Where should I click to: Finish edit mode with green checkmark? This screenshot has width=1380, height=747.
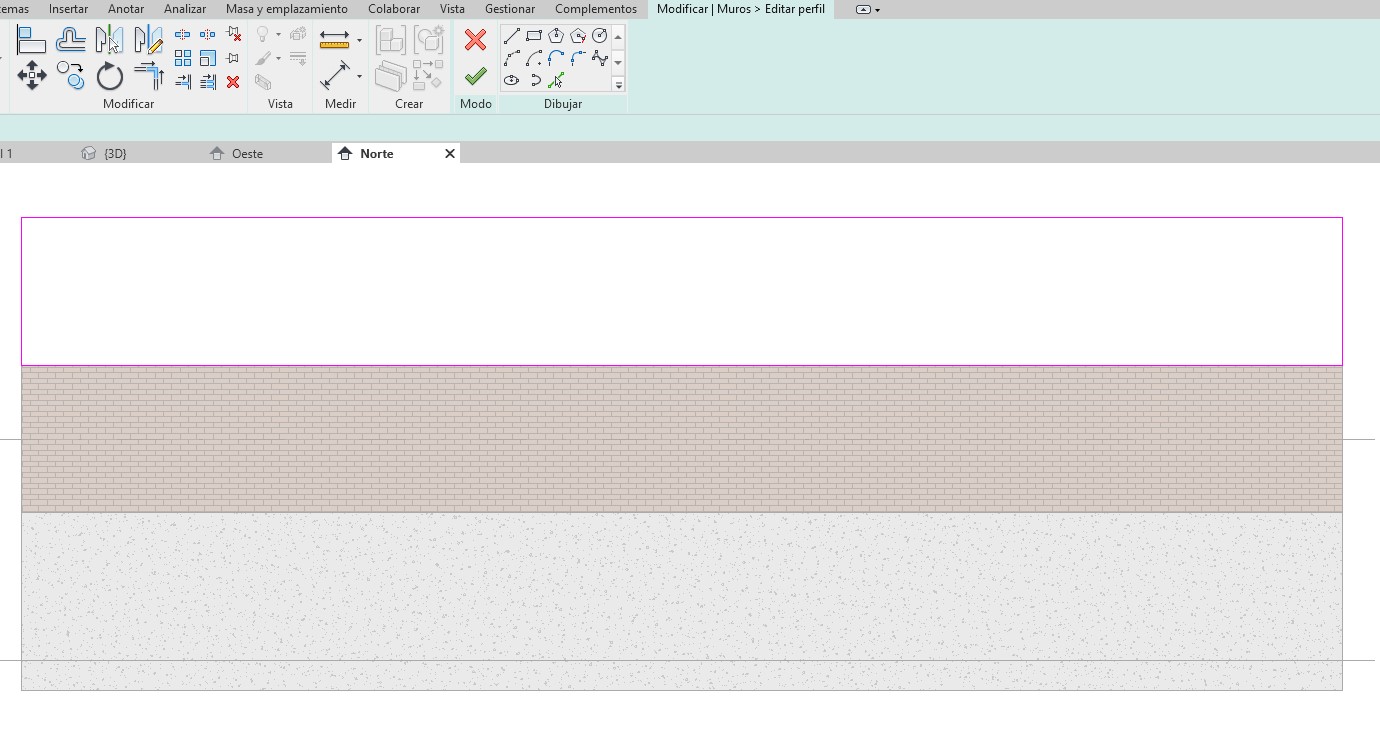[x=475, y=76]
